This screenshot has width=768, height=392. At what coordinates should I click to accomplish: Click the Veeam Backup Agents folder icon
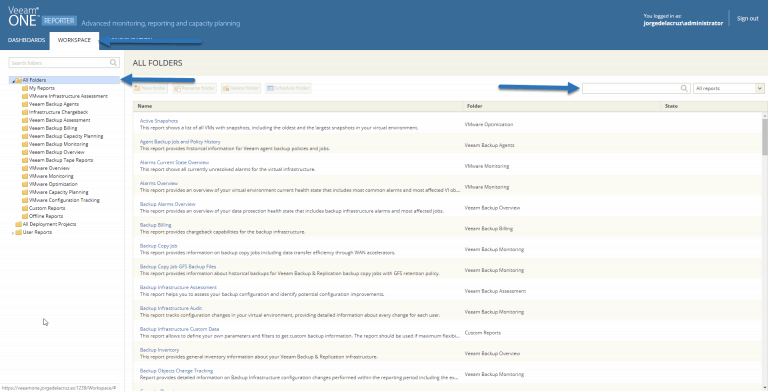point(24,104)
